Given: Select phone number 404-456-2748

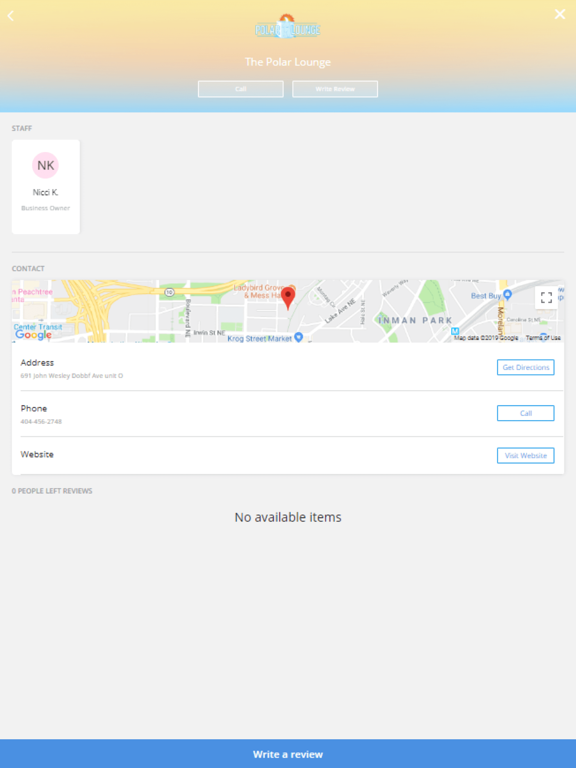Looking at the screenshot, I should 41,421.
